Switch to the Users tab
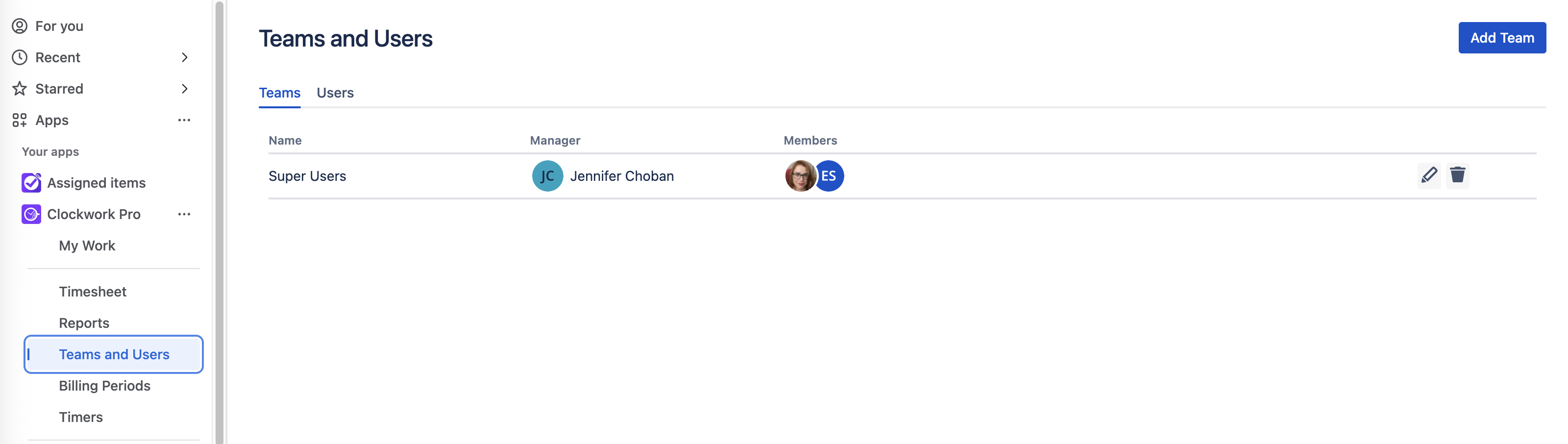 tap(335, 93)
